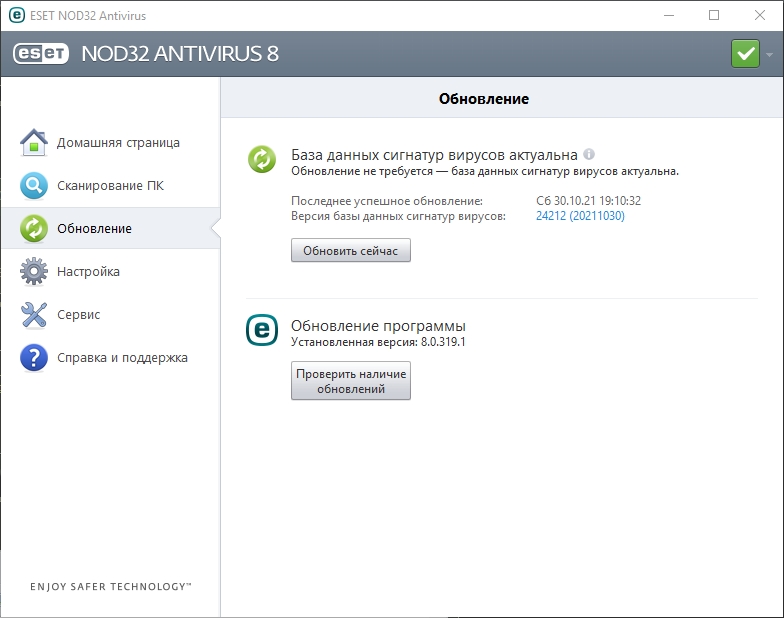This screenshot has height=618, width=784.
Task: Minimize the ESET NOD32 Antivirus window
Action: tap(669, 16)
